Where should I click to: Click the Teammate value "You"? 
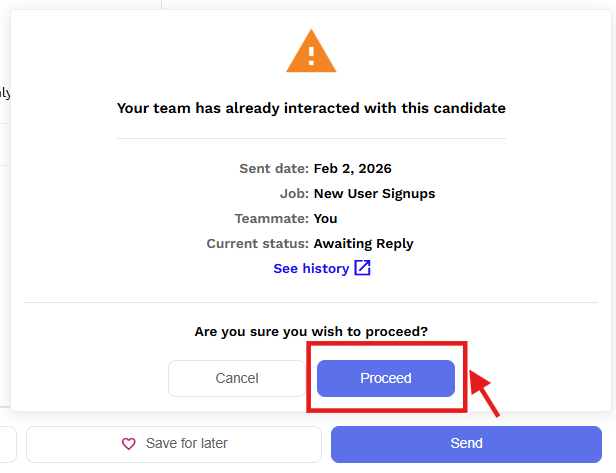(325, 218)
